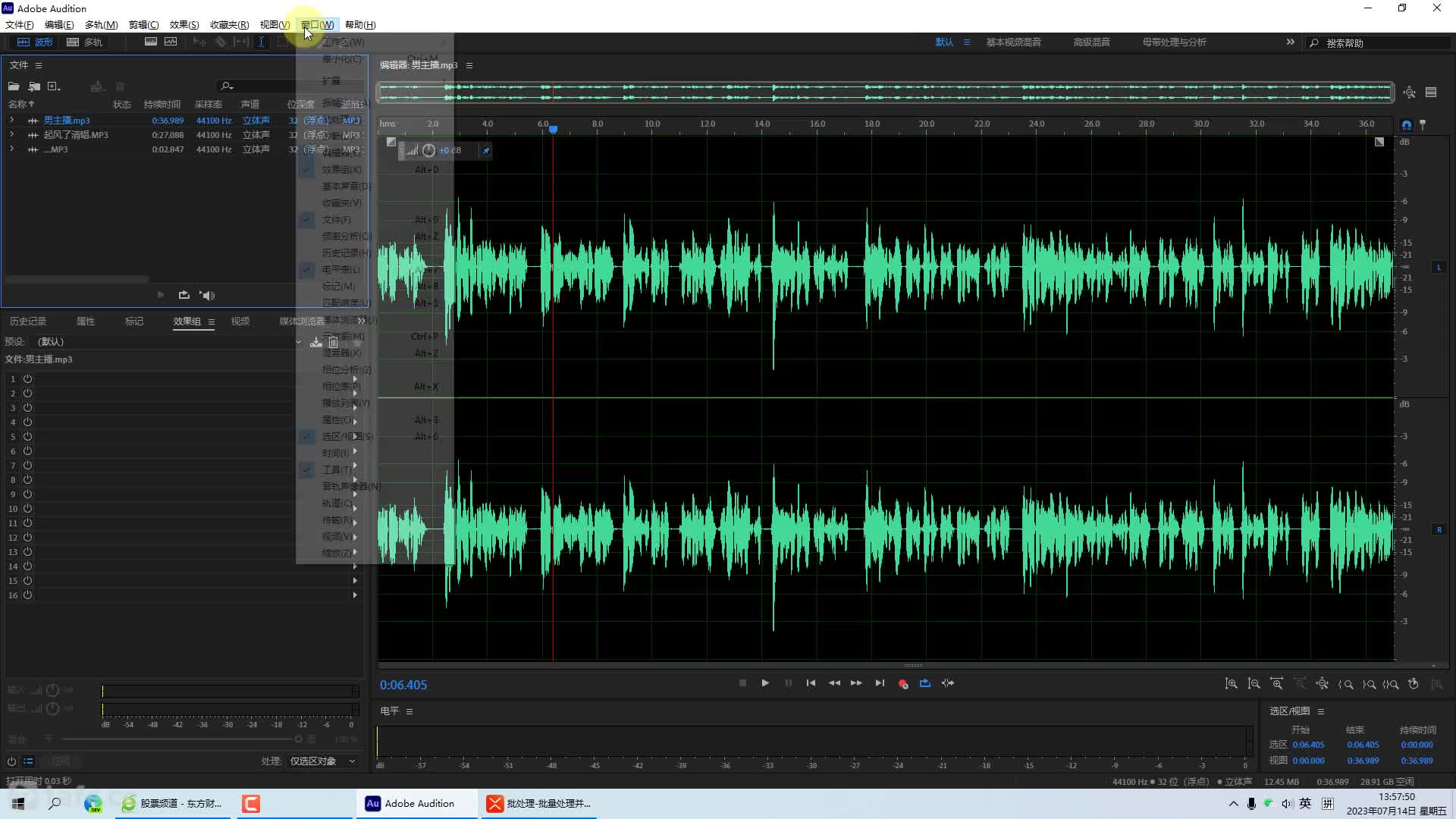Show the spectral pitch display
The height and width of the screenshot is (819, 1456).
point(171,42)
